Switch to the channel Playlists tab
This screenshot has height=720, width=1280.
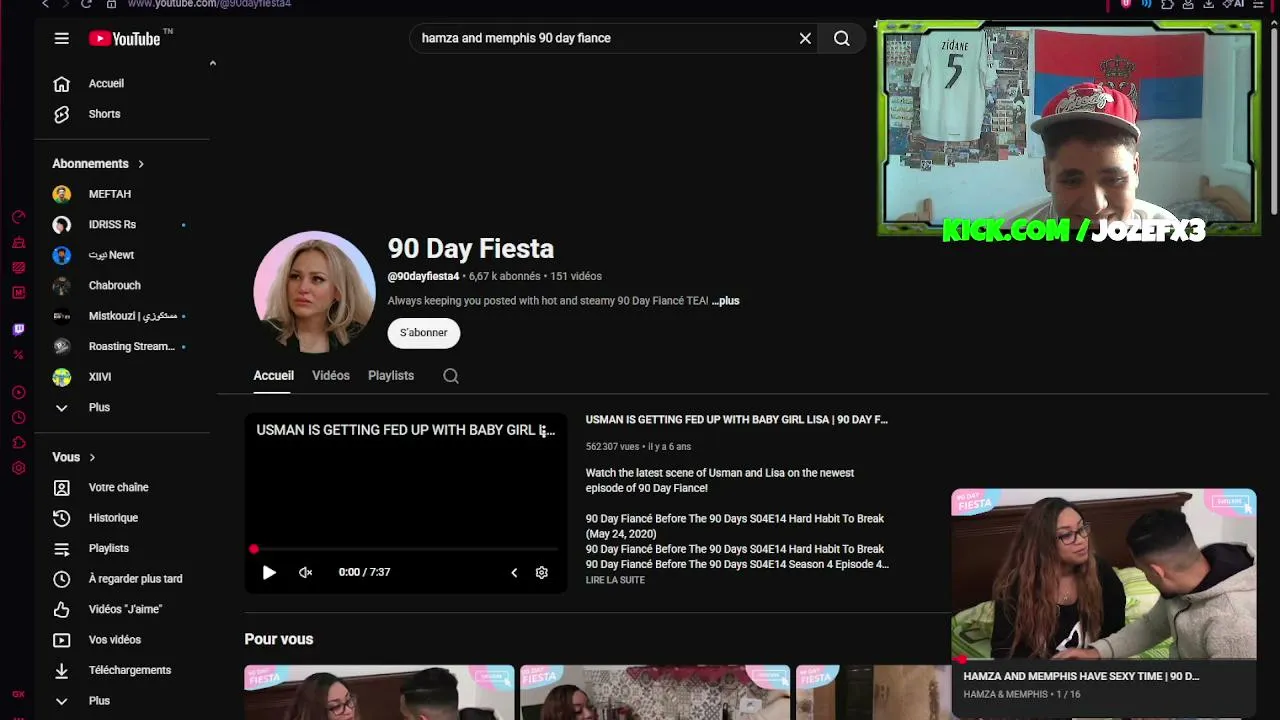[x=391, y=376]
